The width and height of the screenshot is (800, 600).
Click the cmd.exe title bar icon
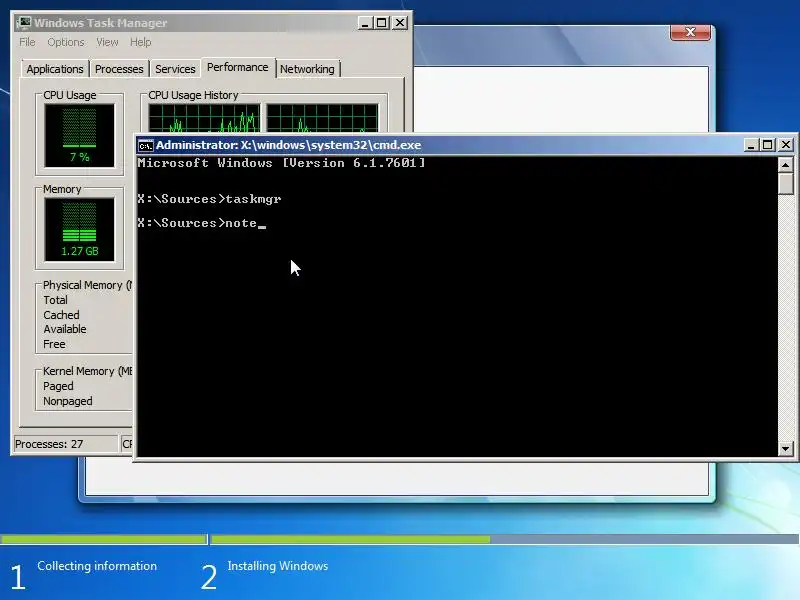coord(145,145)
